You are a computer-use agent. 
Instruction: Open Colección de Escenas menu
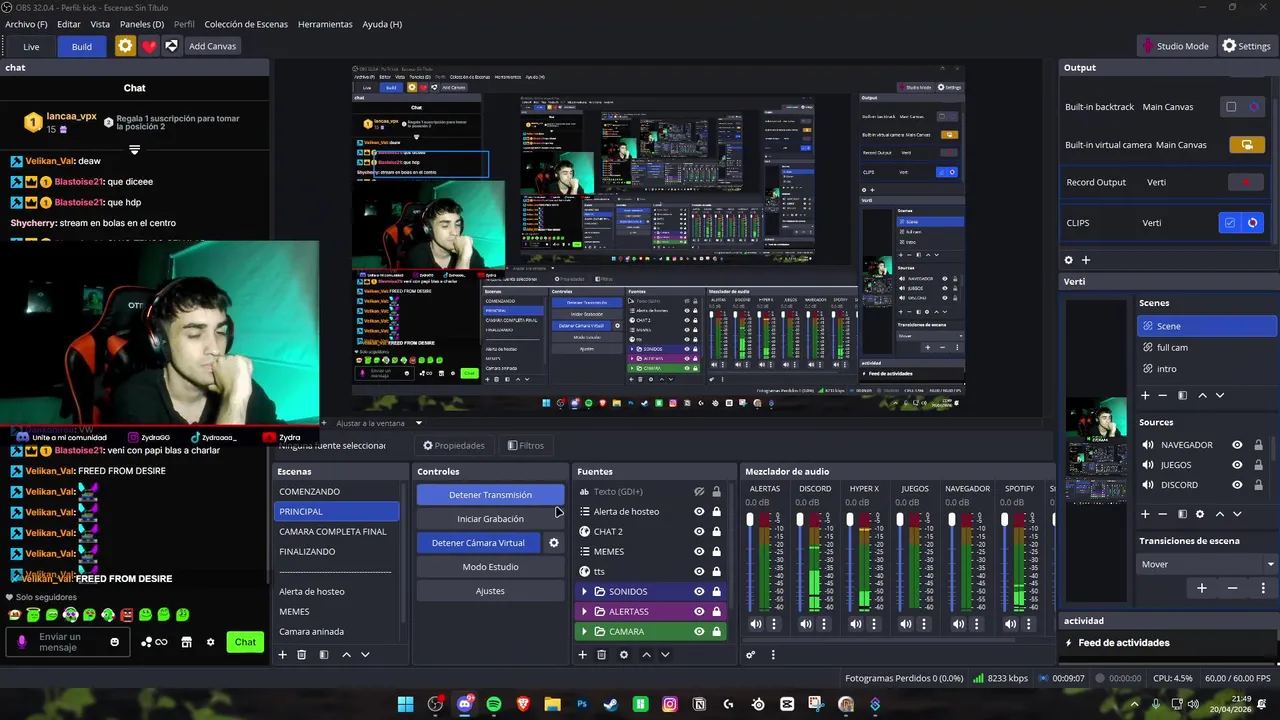[246, 24]
